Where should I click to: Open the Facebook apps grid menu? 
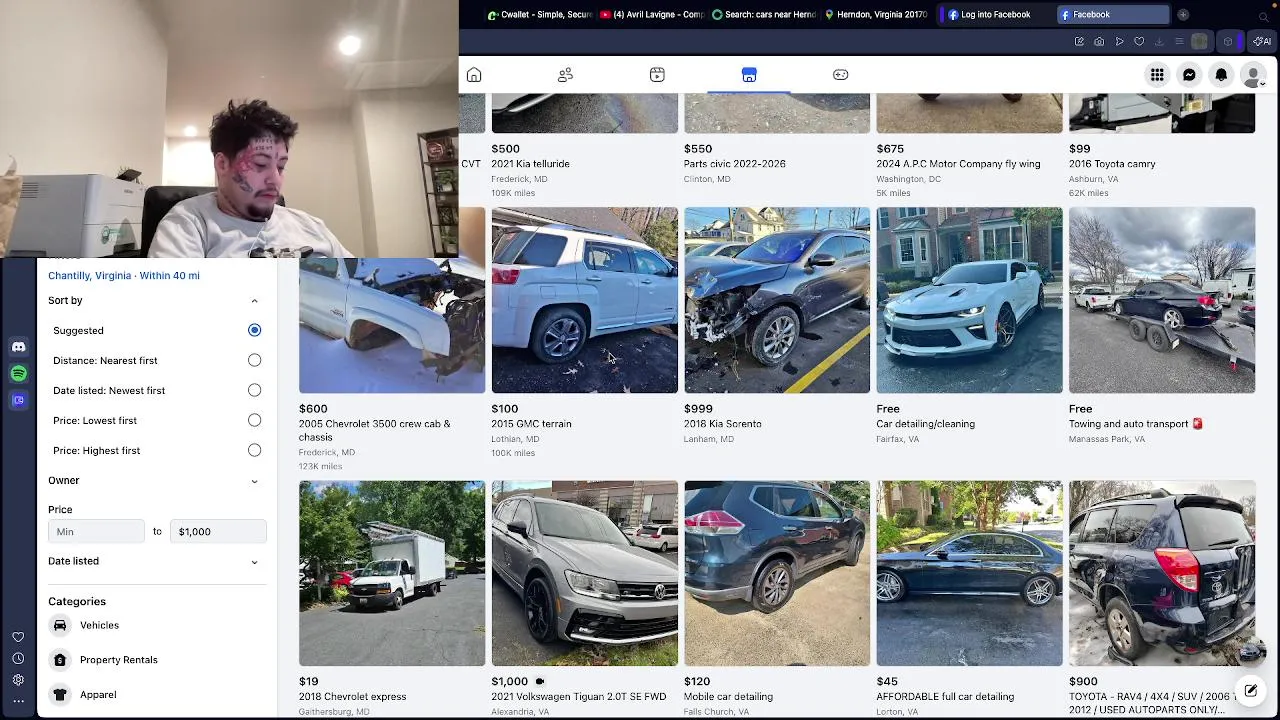(x=1157, y=75)
